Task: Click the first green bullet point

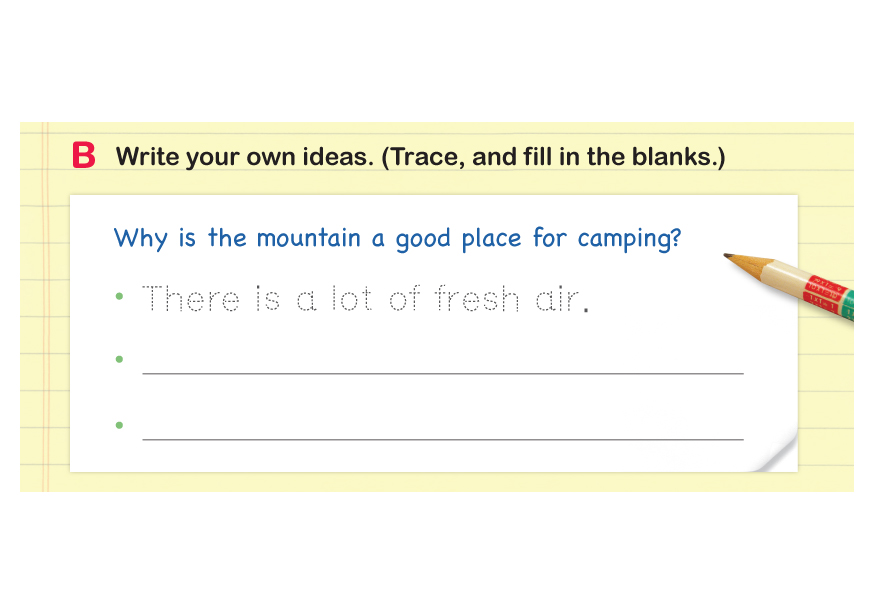Action: [x=119, y=297]
